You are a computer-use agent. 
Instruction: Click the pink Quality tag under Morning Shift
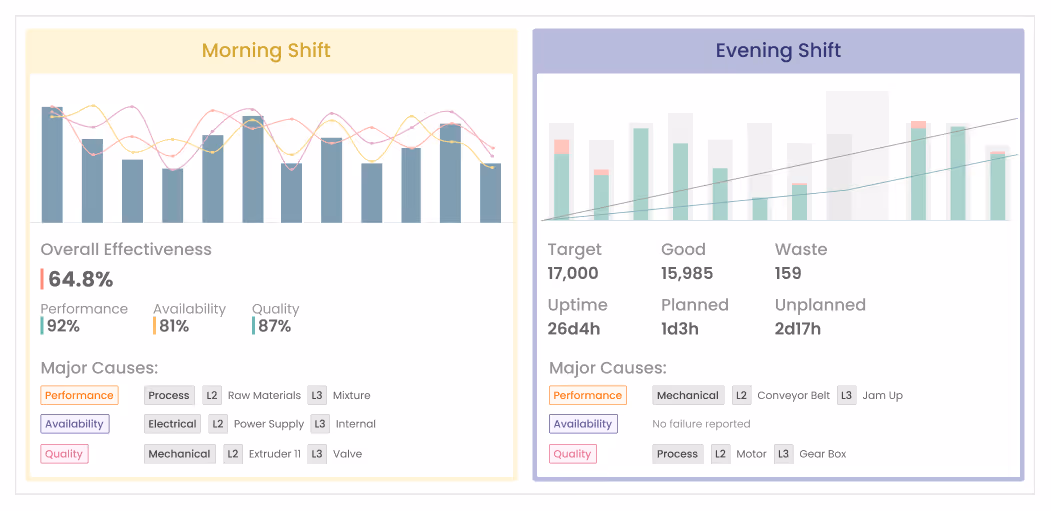tap(64, 454)
